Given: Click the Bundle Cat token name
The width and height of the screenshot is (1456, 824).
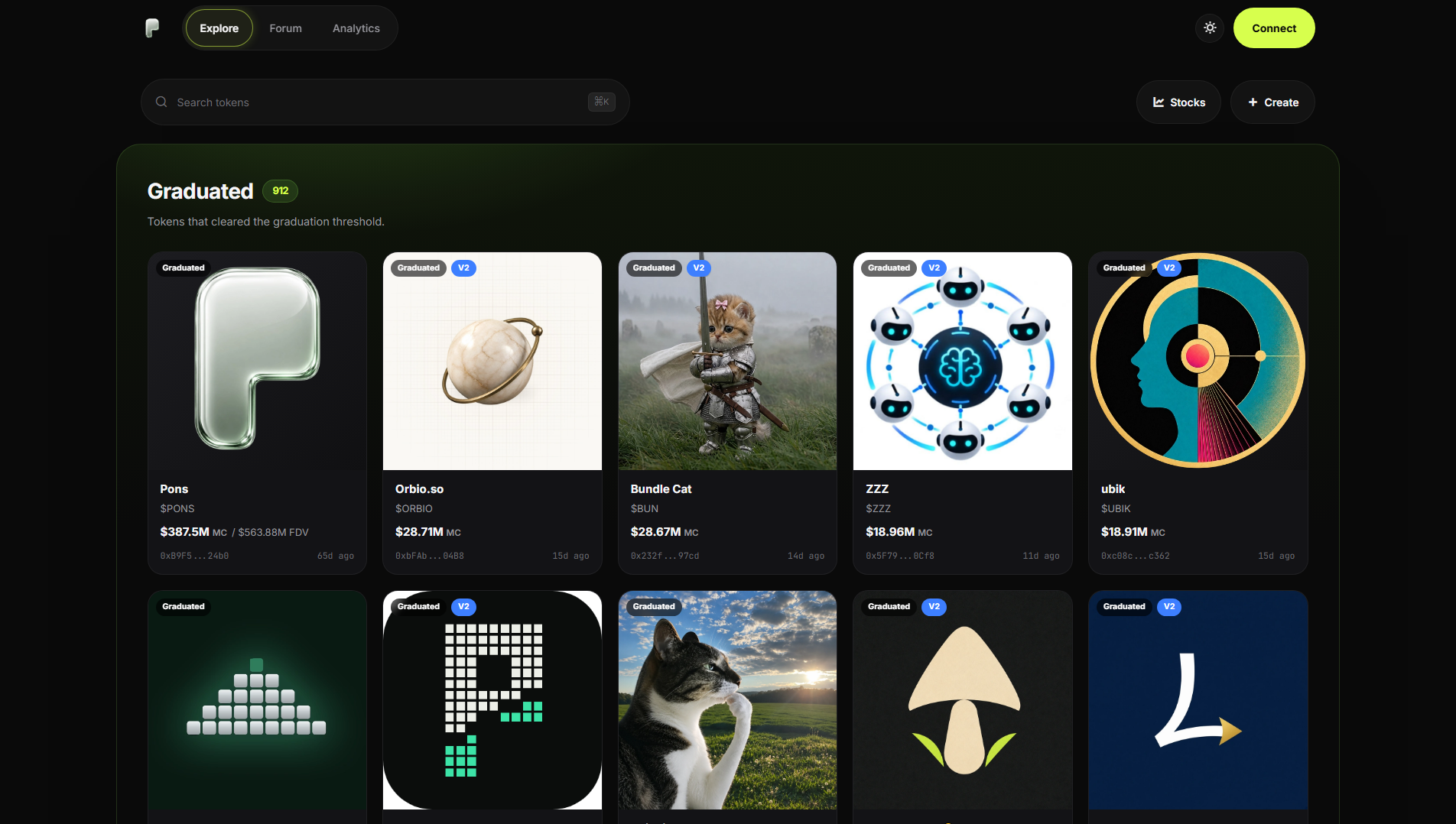Looking at the screenshot, I should point(661,489).
